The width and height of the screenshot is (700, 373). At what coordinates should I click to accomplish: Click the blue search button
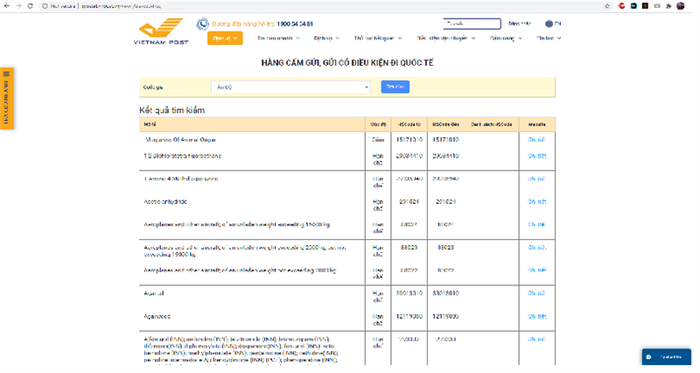[x=395, y=87]
